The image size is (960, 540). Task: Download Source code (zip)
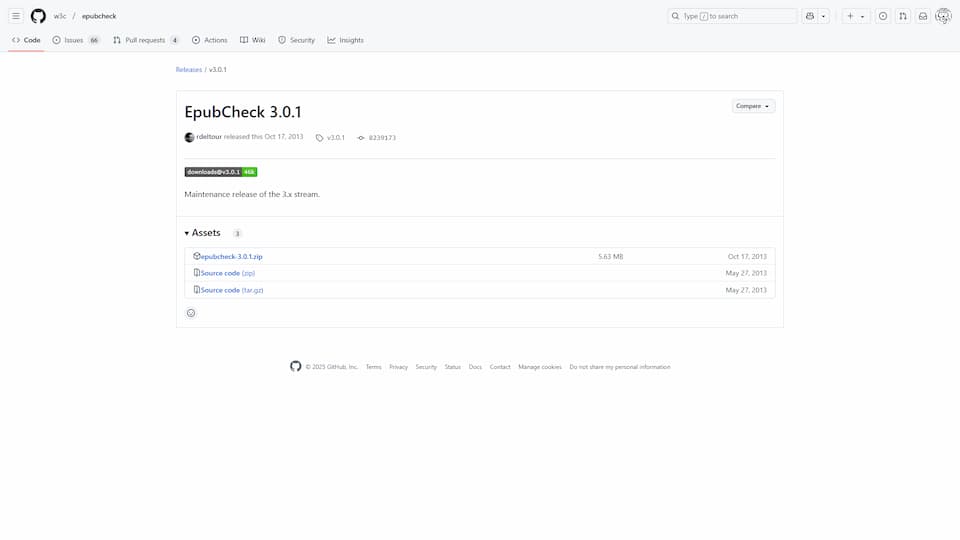(228, 273)
